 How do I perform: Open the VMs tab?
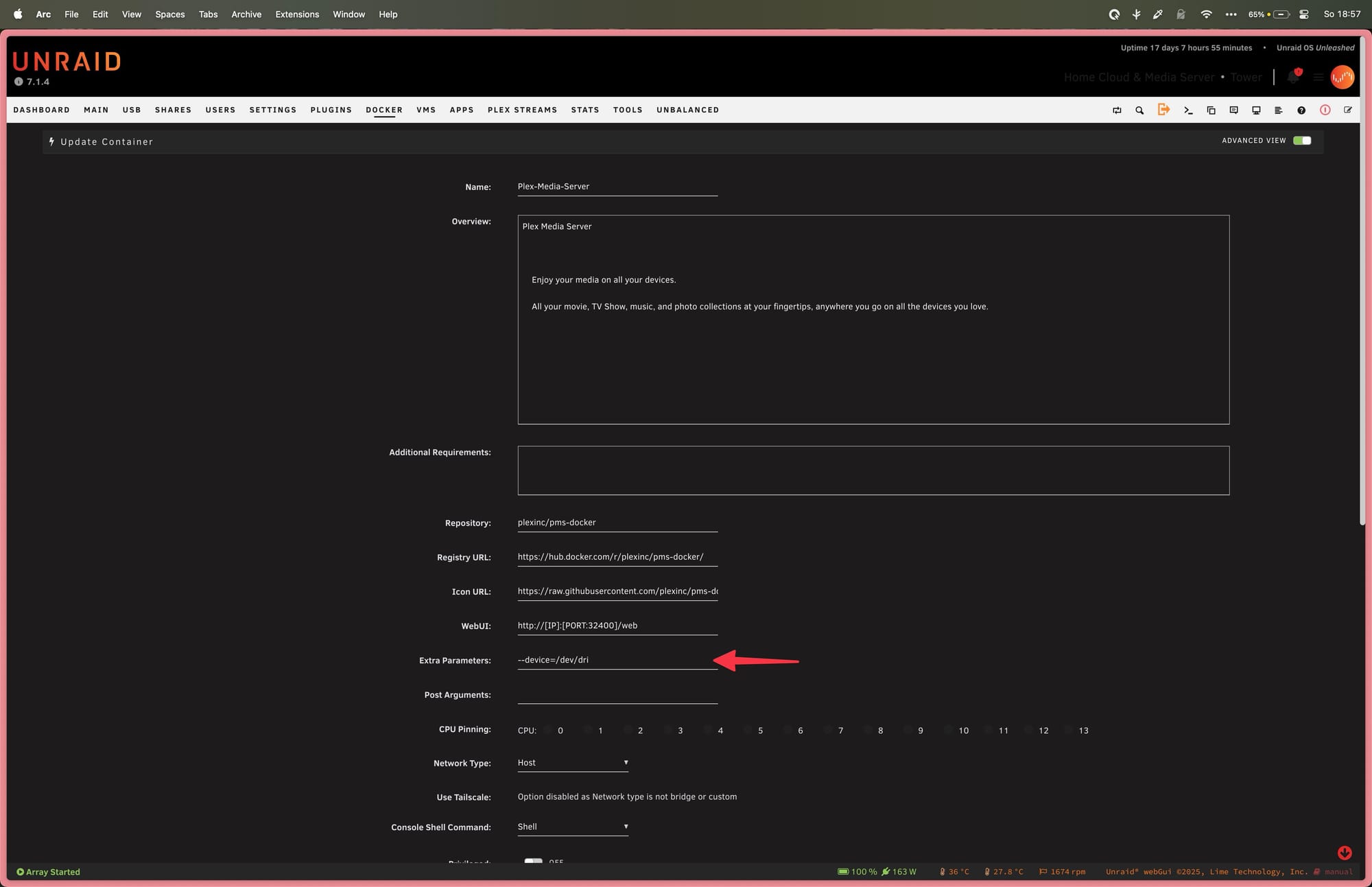[x=426, y=110]
